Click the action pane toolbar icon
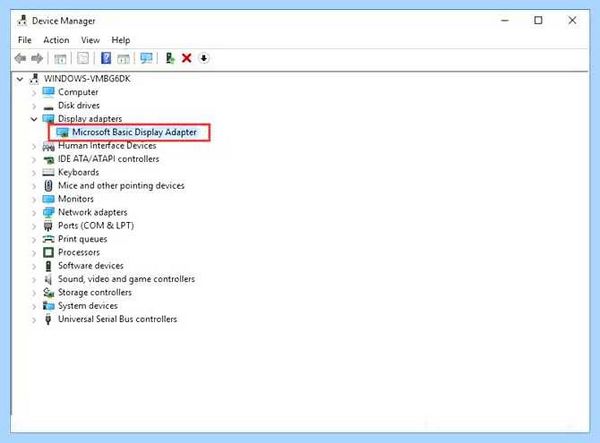The image size is (600, 443). coord(123,59)
